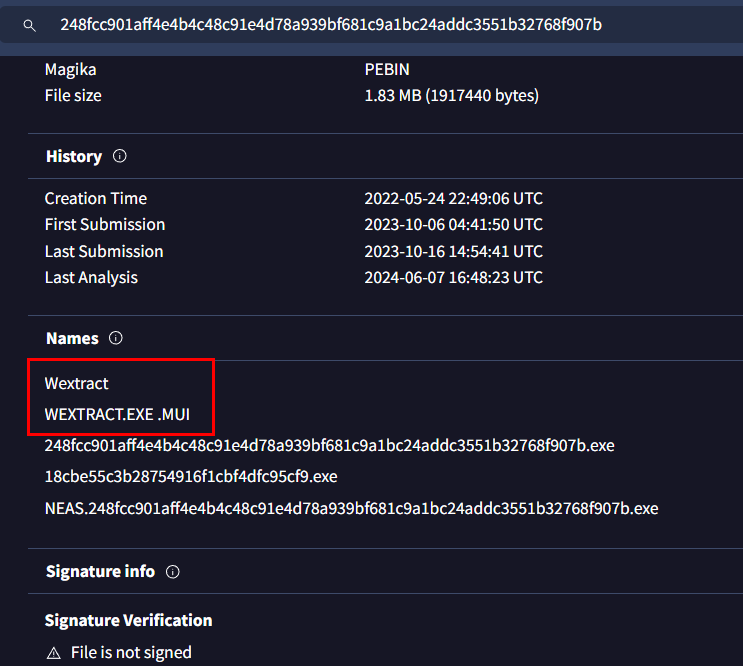The image size is (743, 666).
Task: Select the Names section heading
Action: tap(72, 339)
